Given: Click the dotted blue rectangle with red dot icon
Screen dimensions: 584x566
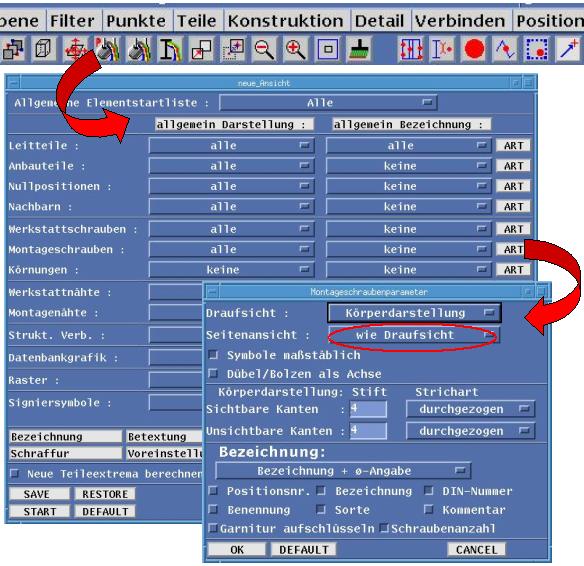Looking at the screenshot, I should tap(537, 49).
